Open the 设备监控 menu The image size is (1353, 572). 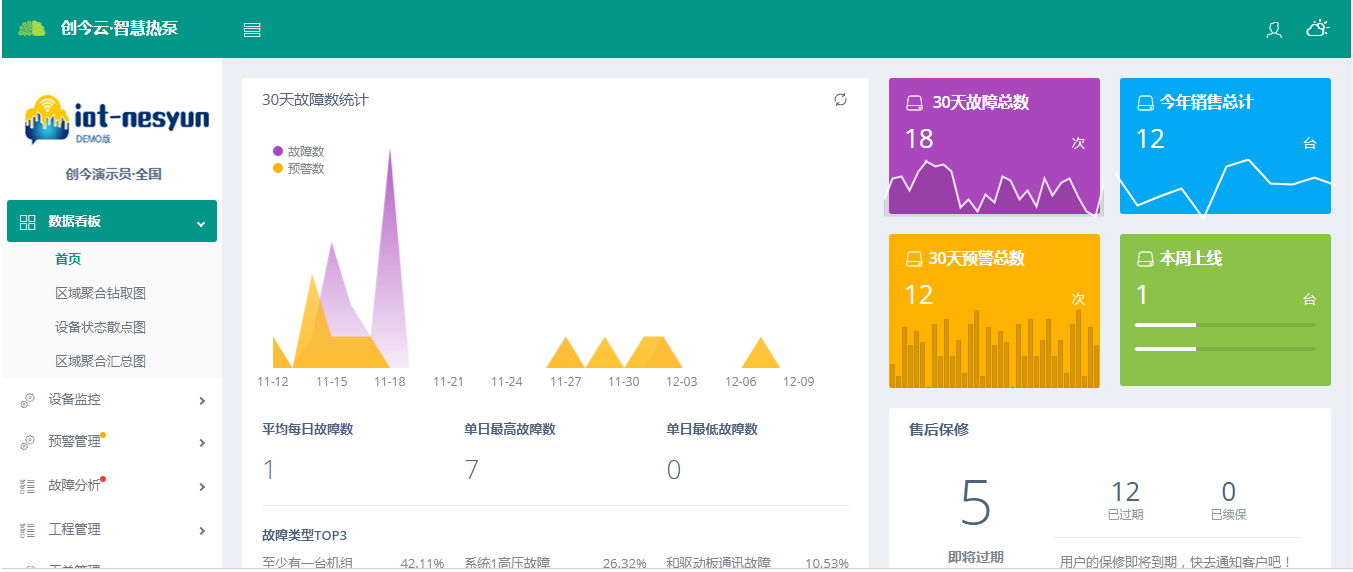112,400
